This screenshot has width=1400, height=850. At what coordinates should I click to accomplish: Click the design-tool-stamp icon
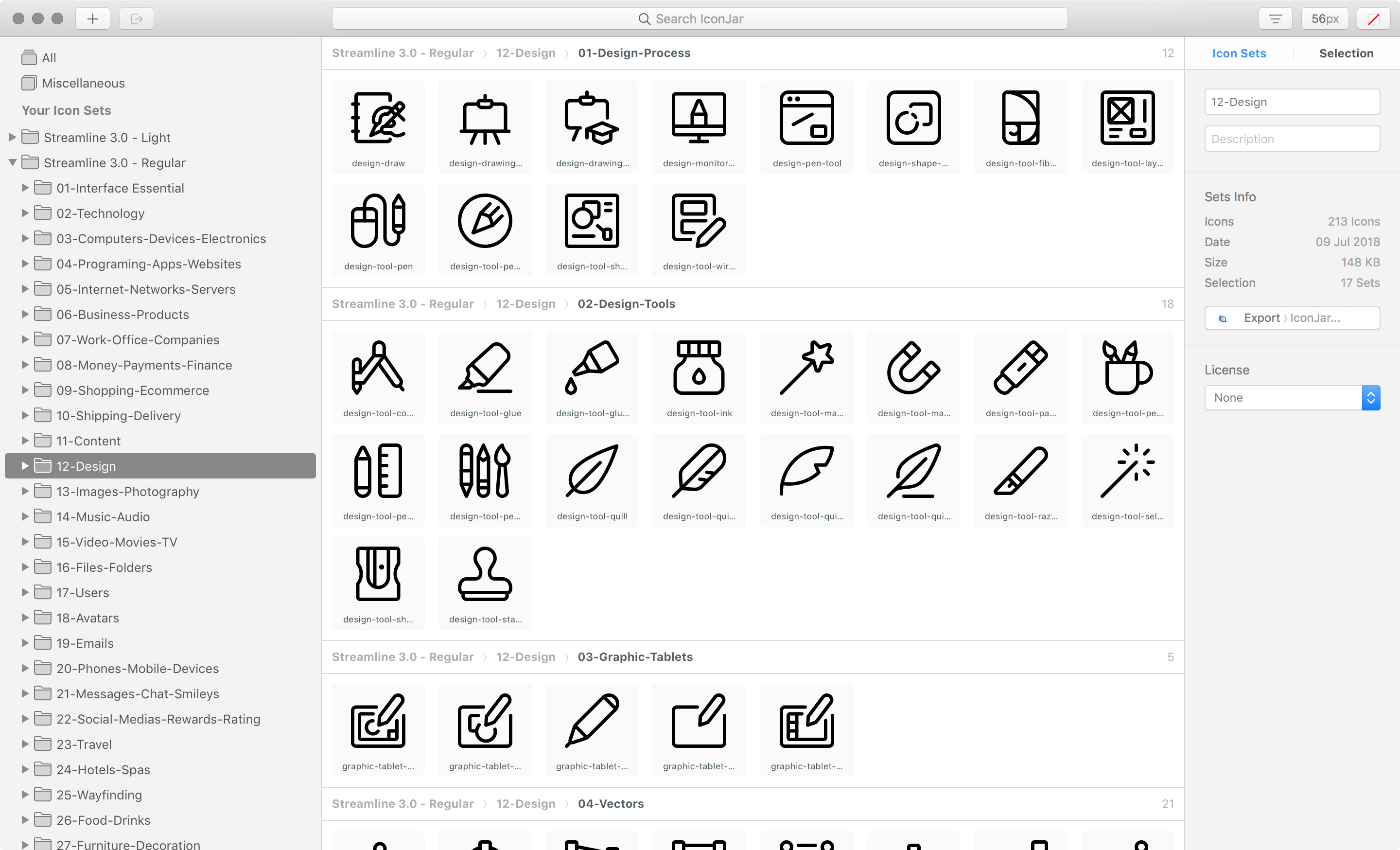coord(485,574)
